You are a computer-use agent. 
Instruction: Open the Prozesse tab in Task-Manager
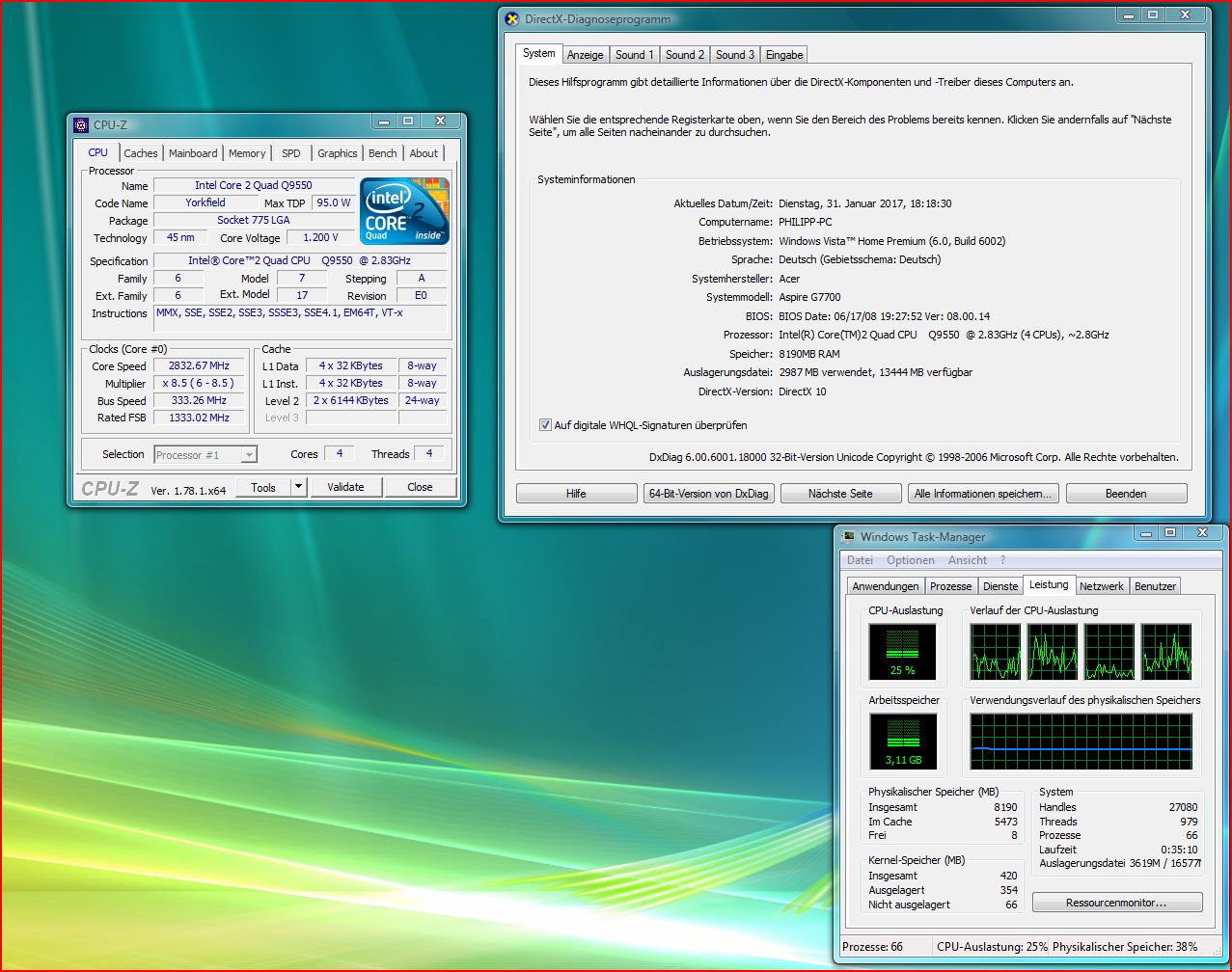(951, 586)
